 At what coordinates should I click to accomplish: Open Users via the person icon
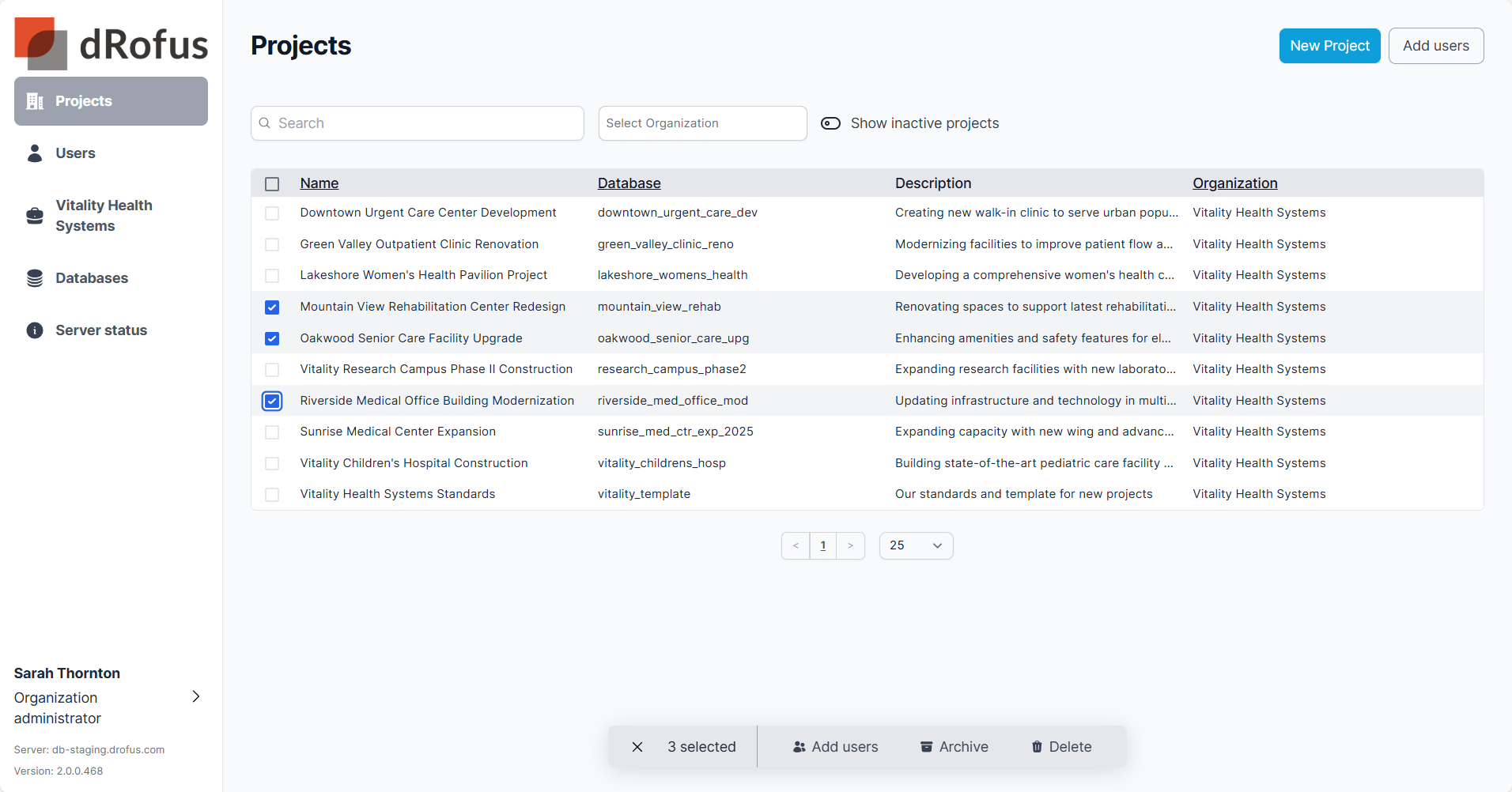click(35, 153)
